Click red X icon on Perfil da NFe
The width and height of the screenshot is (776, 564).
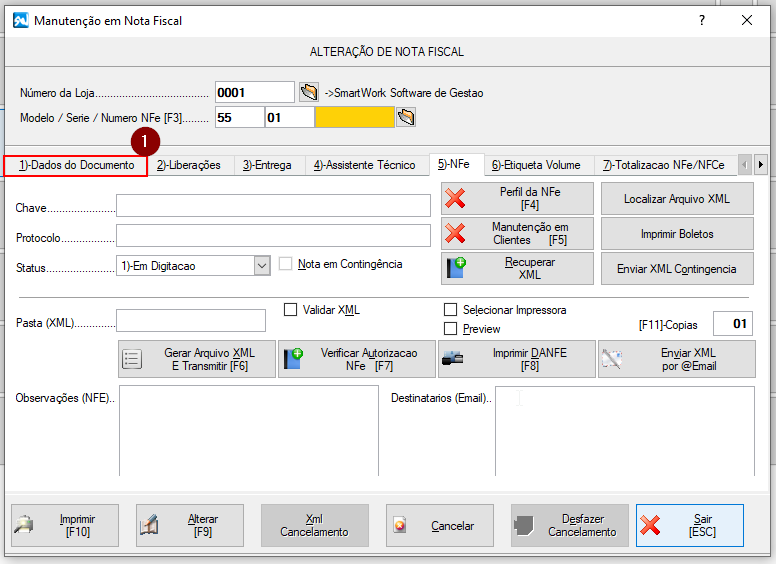pos(455,198)
